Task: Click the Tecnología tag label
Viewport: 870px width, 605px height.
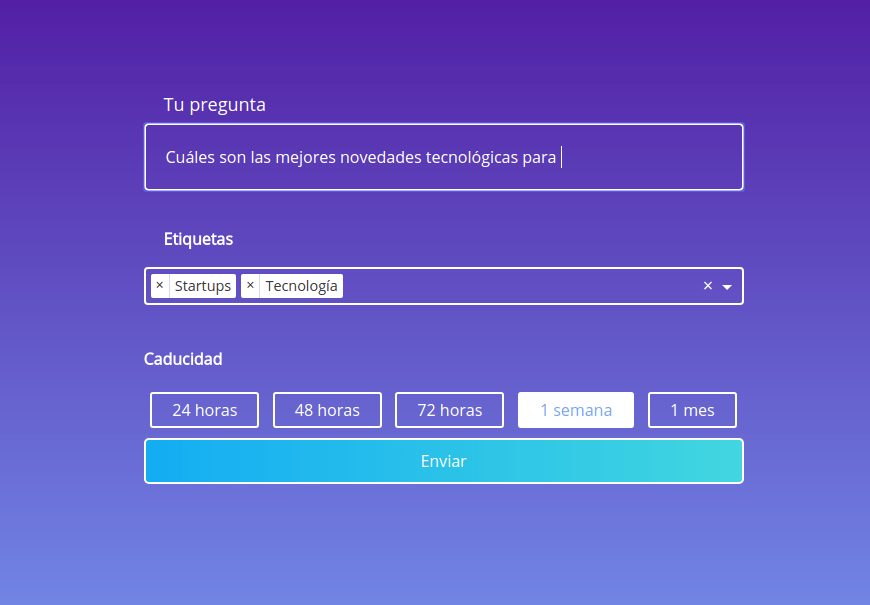Action: (301, 286)
